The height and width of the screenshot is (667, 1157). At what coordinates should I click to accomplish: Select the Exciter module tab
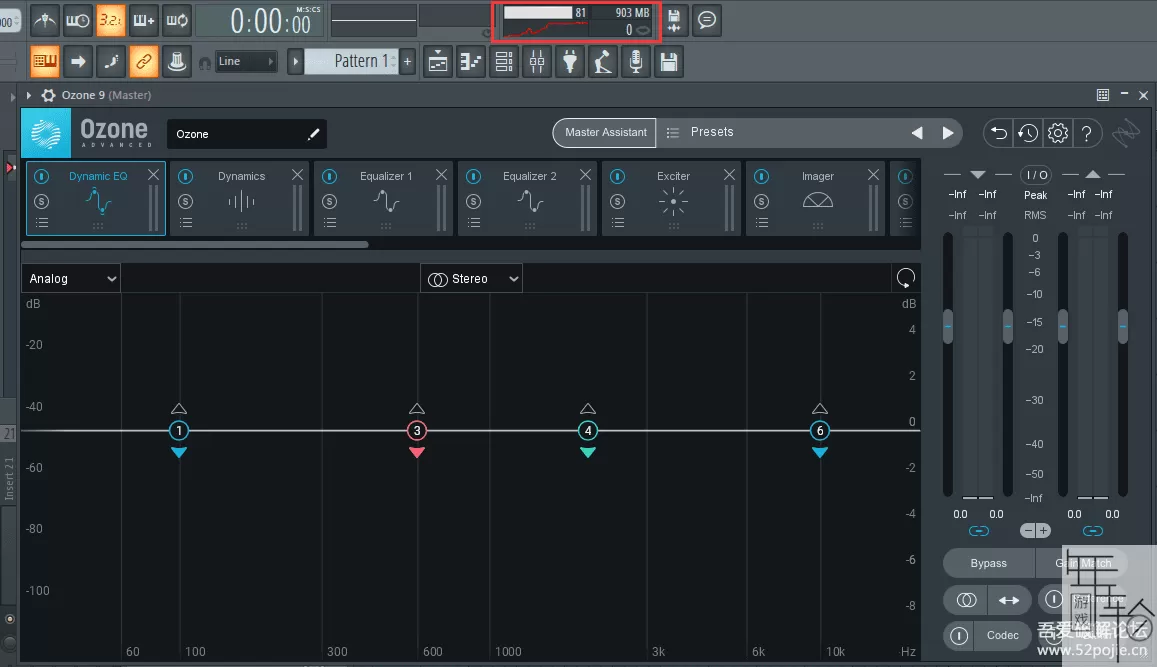click(671, 198)
